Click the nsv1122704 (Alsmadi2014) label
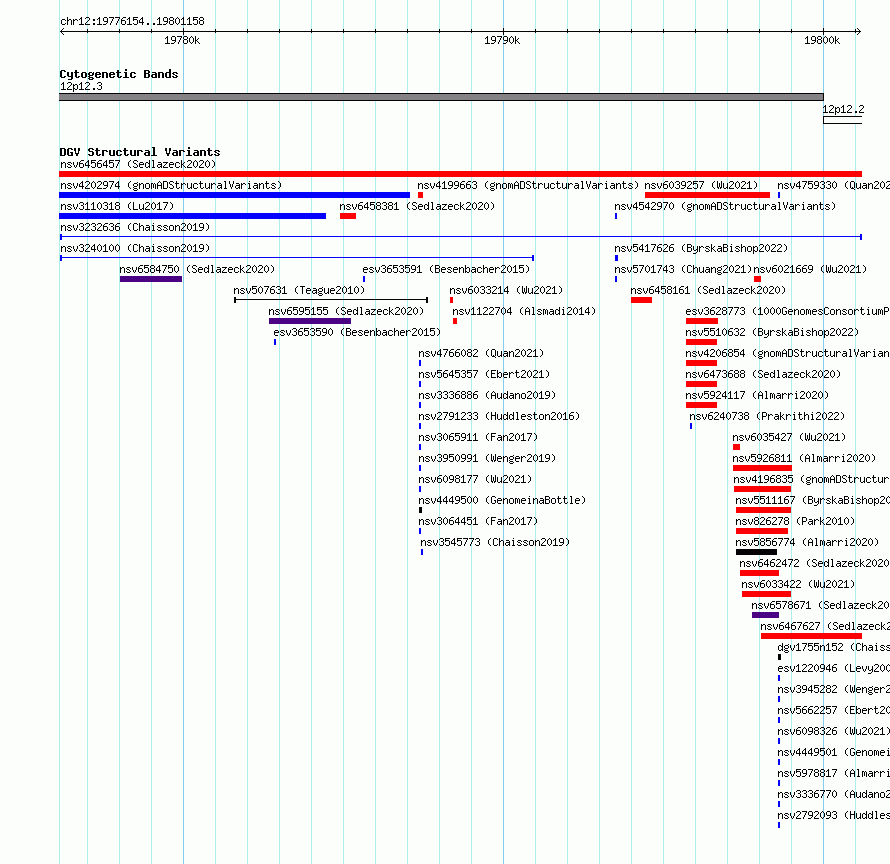The image size is (890, 864). pyautogui.click(x=524, y=311)
